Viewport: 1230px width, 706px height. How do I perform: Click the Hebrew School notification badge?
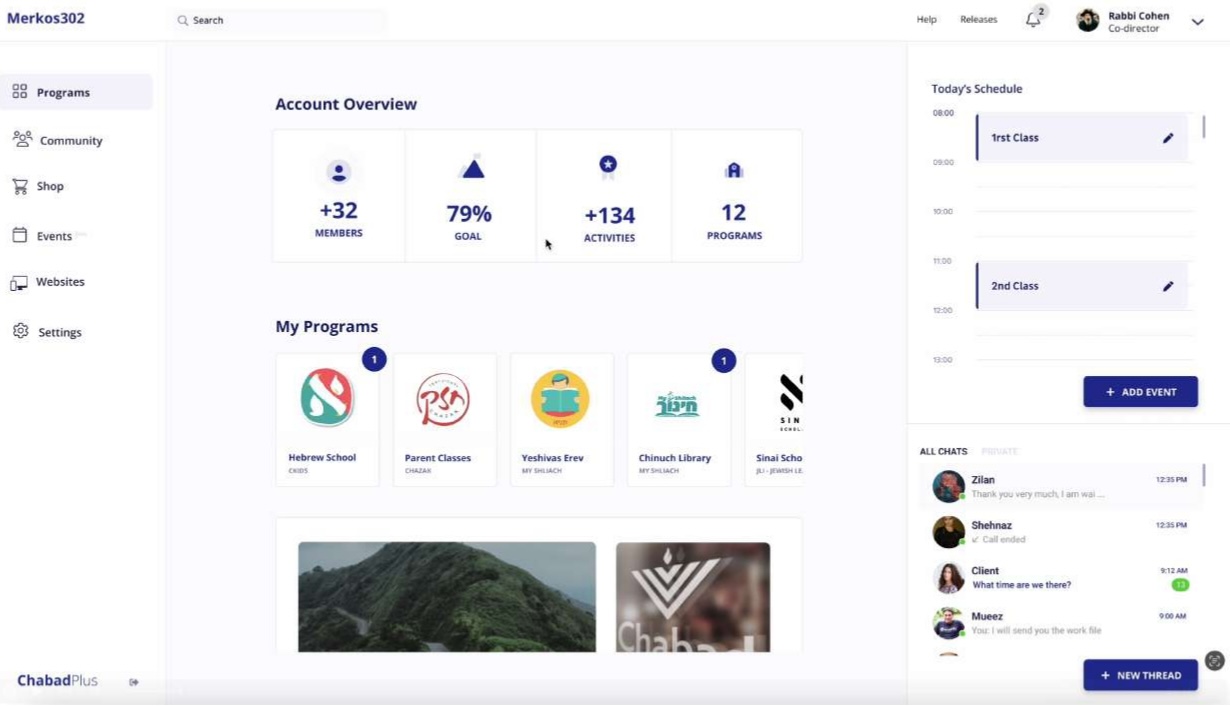pos(374,359)
